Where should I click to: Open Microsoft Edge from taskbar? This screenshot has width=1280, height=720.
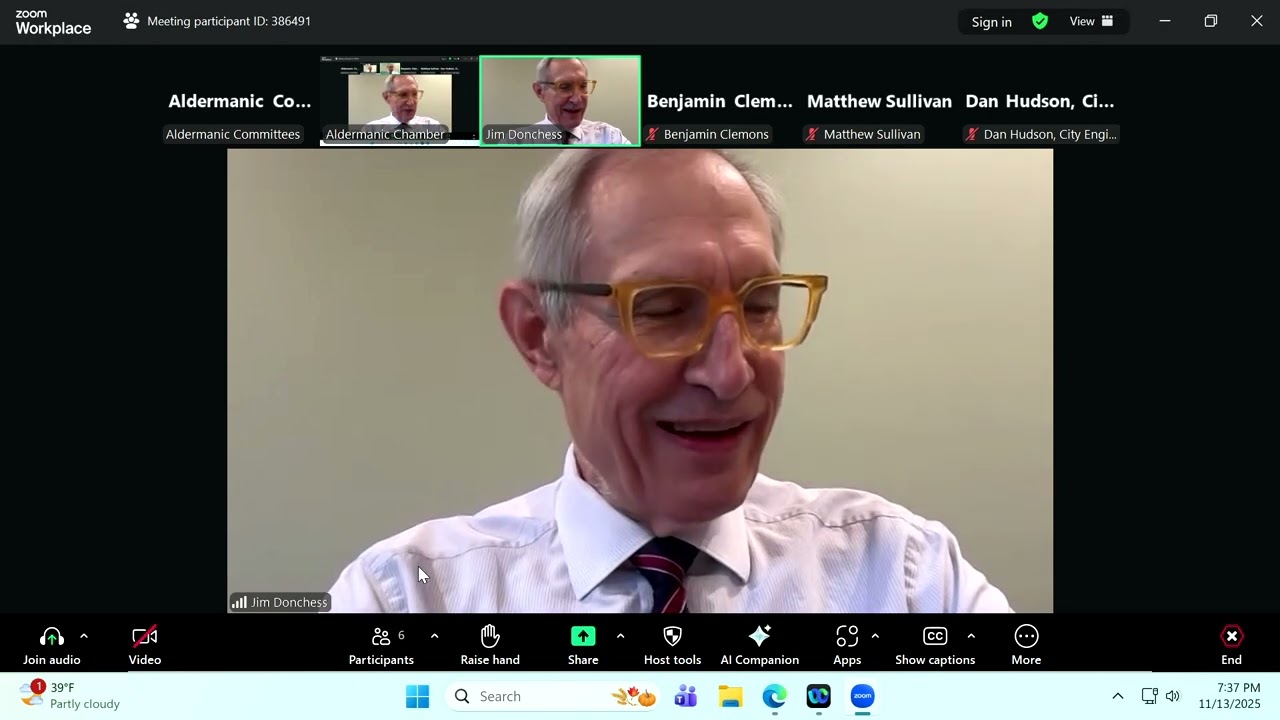(x=774, y=696)
